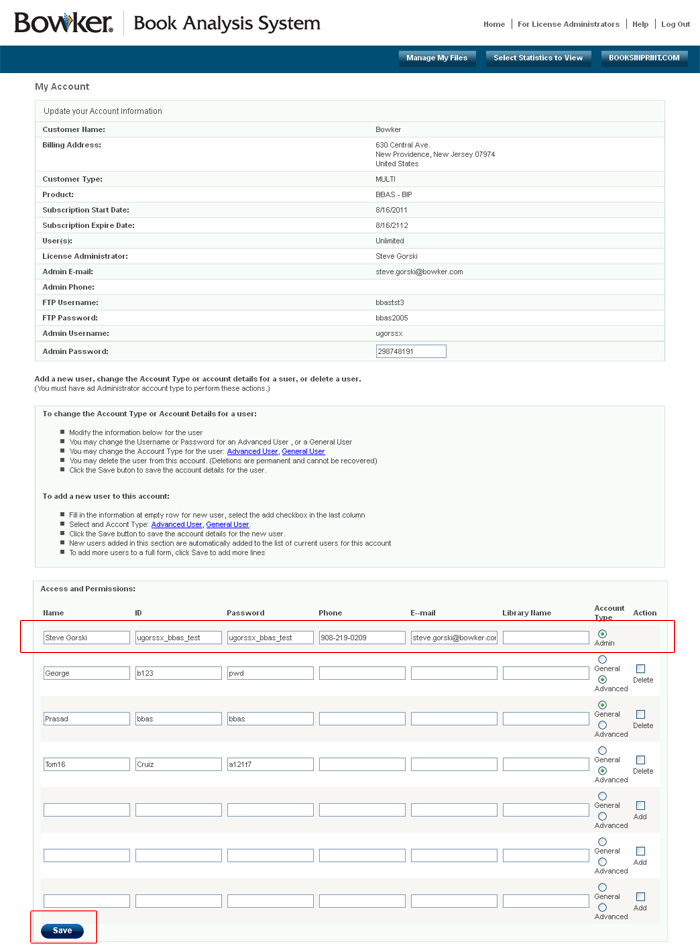Viewport: 700px width, 948px height.
Task: Click Admin Username value ugorssx
Action: point(389,334)
